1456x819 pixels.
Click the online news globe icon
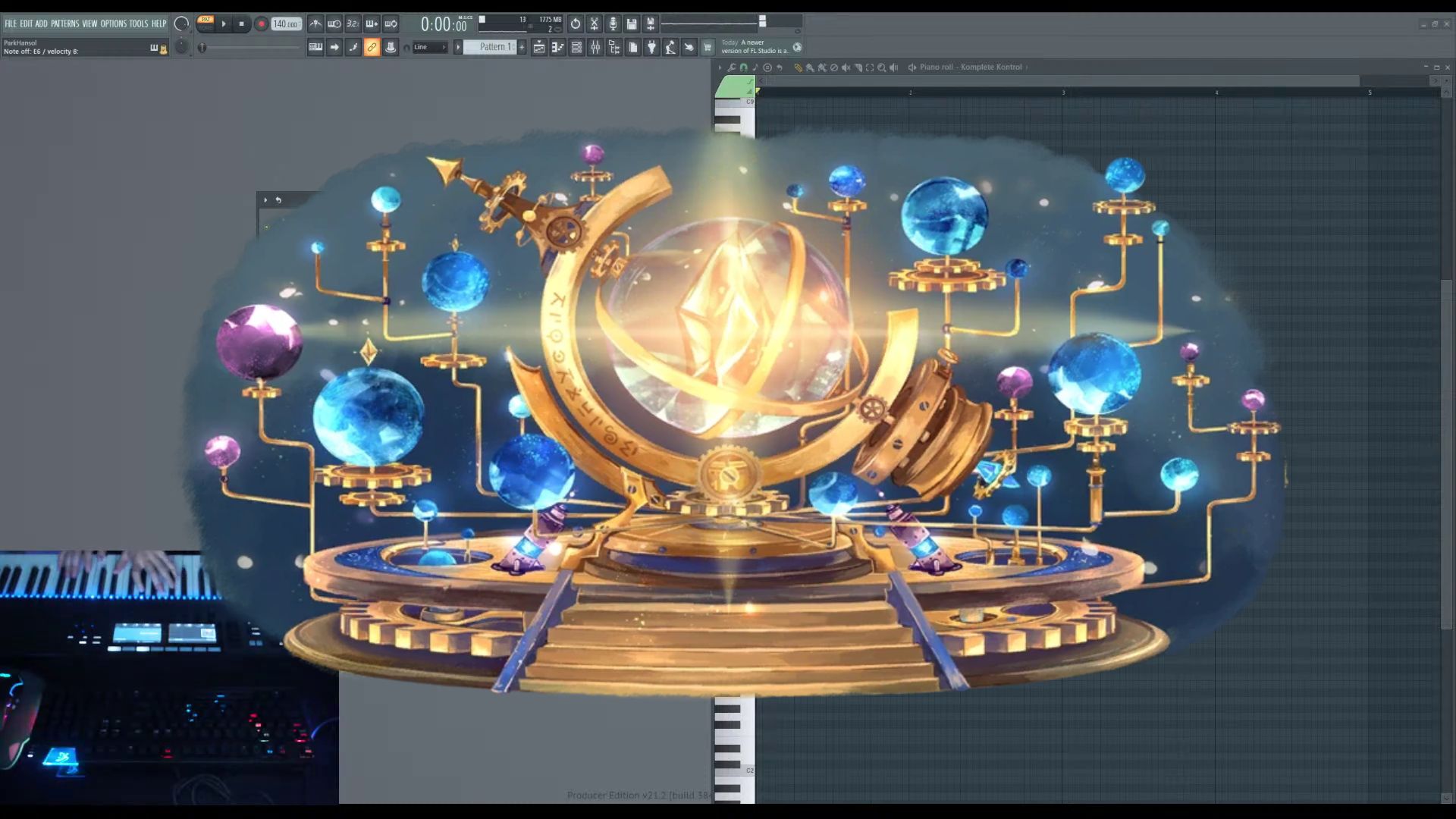click(x=797, y=47)
